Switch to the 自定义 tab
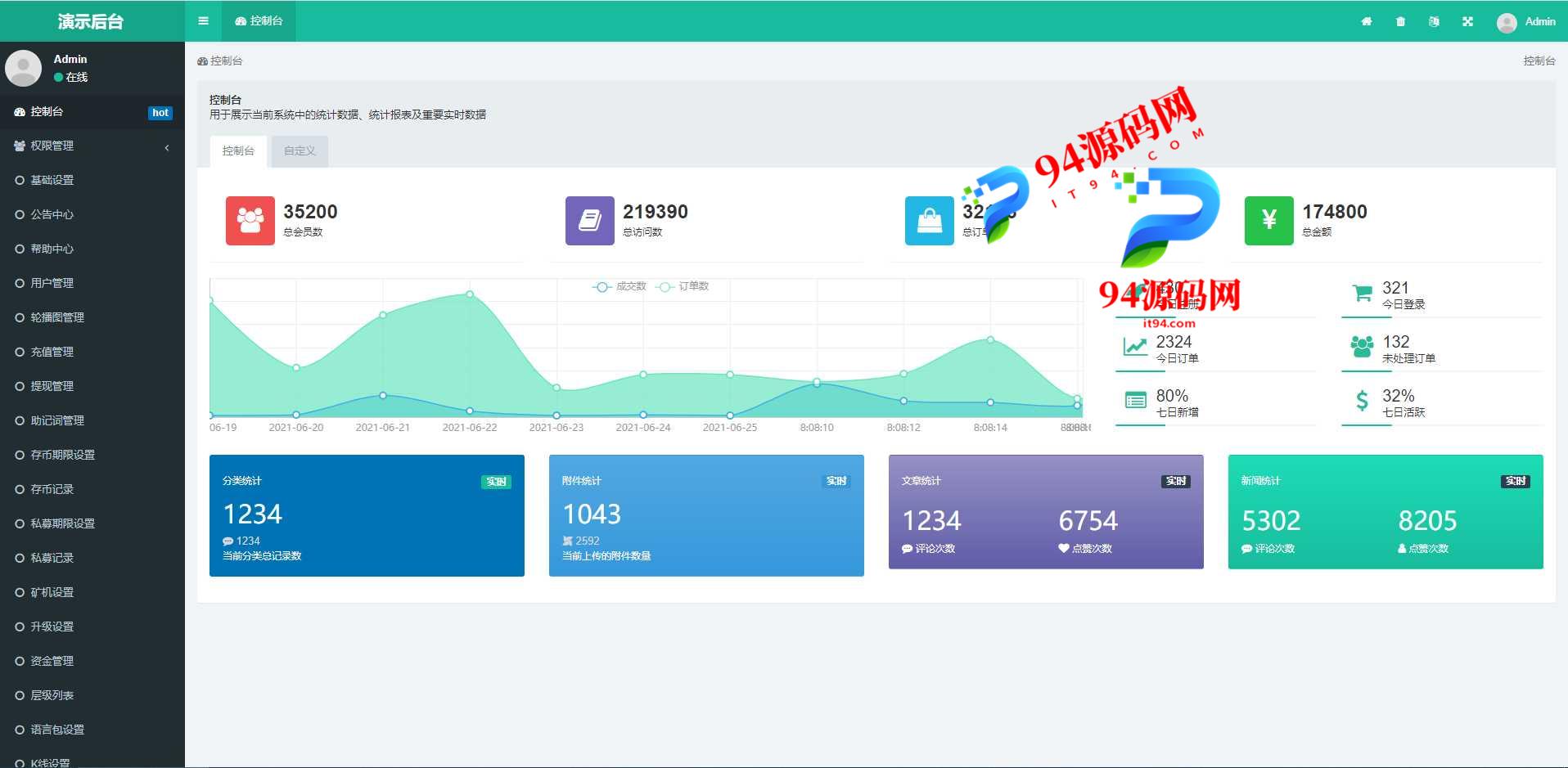The height and width of the screenshot is (768, 1568). [x=300, y=151]
